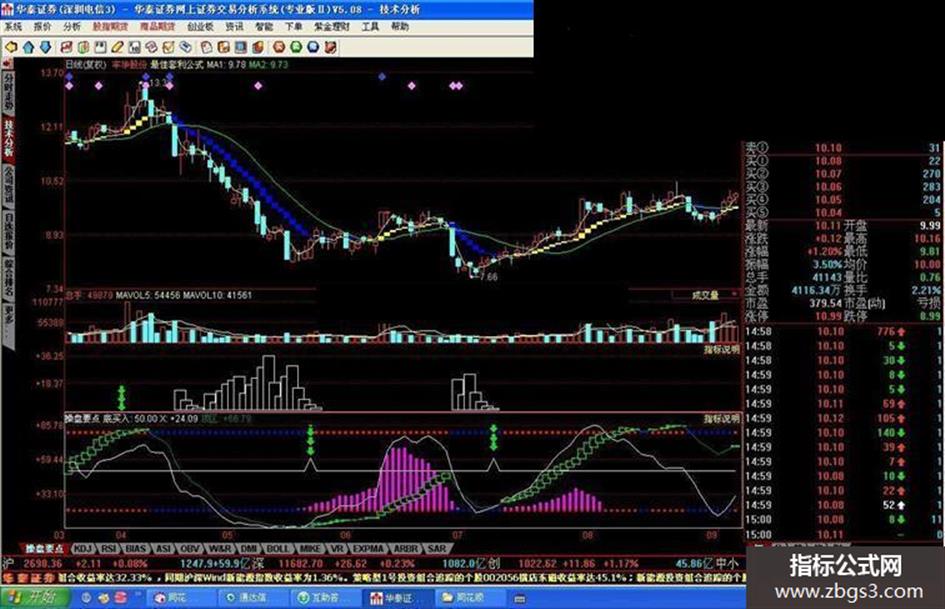
Task: Click the blue screen toolbar icon
Action: pos(240,47)
